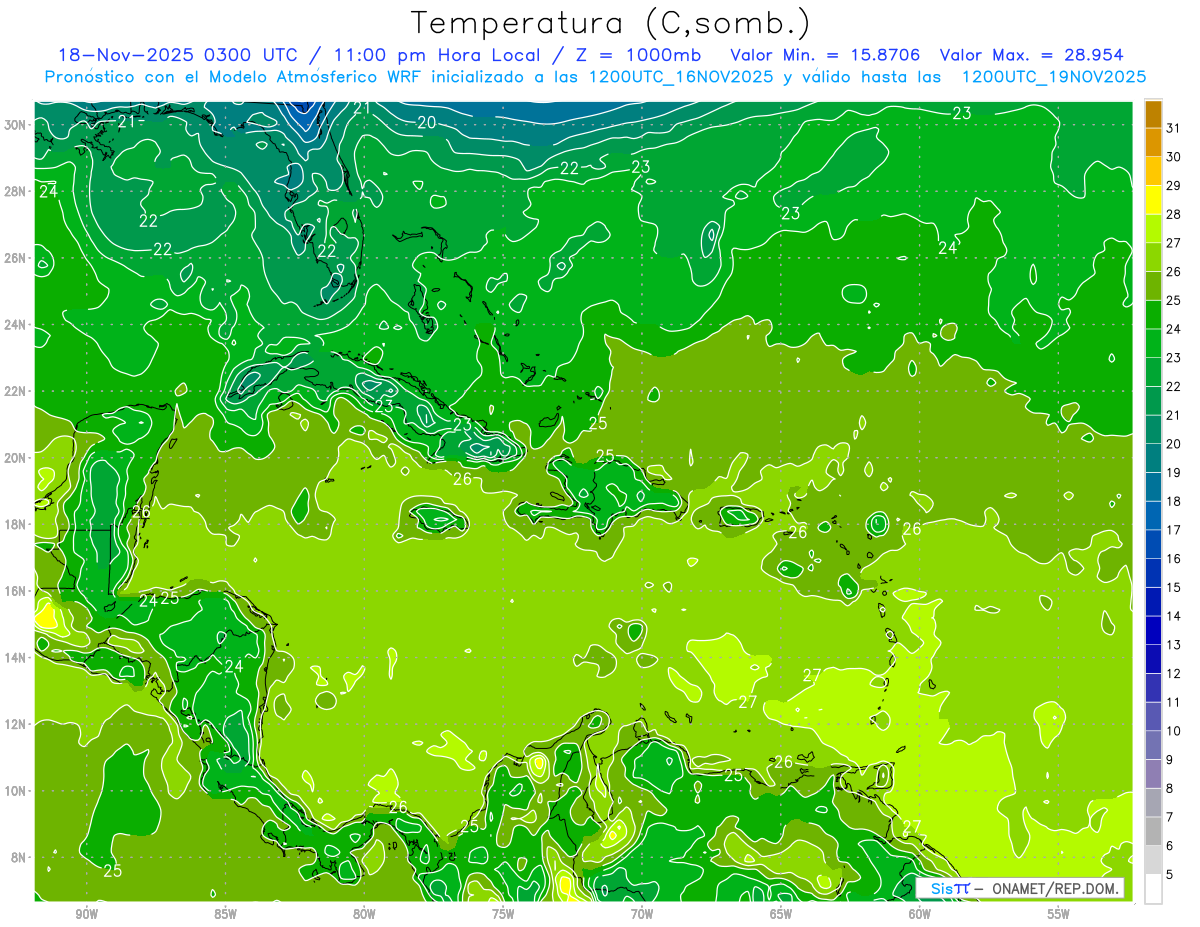The width and height of the screenshot is (1200, 927).
Task: Click the '5' label on the color scale
Action: [x=1170, y=875]
